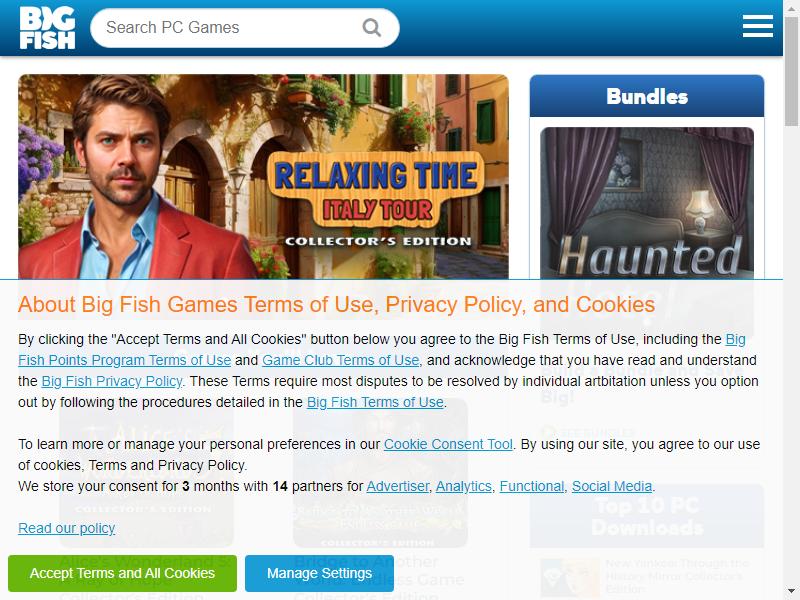The image size is (800, 600).
Task: Click the Analytics partners link
Action: 463,486
